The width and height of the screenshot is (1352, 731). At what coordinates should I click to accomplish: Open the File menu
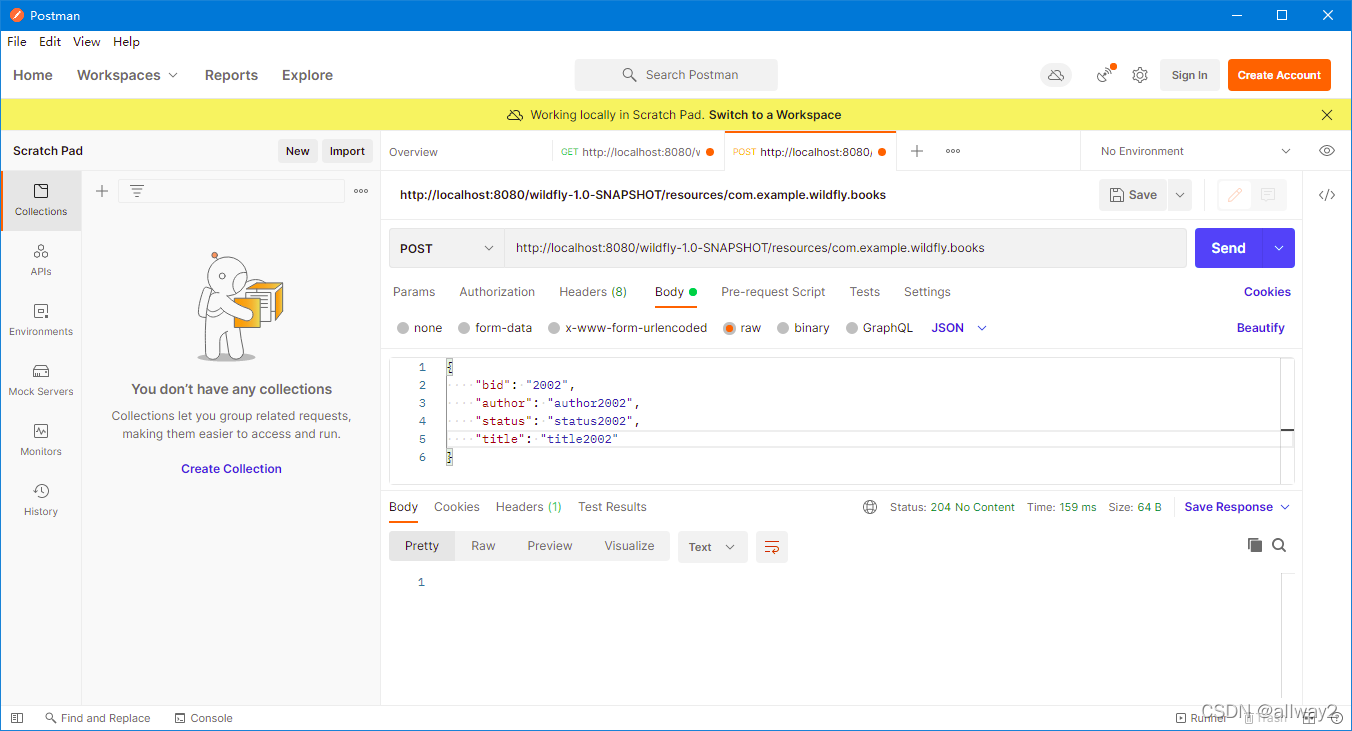click(x=17, y=42)
